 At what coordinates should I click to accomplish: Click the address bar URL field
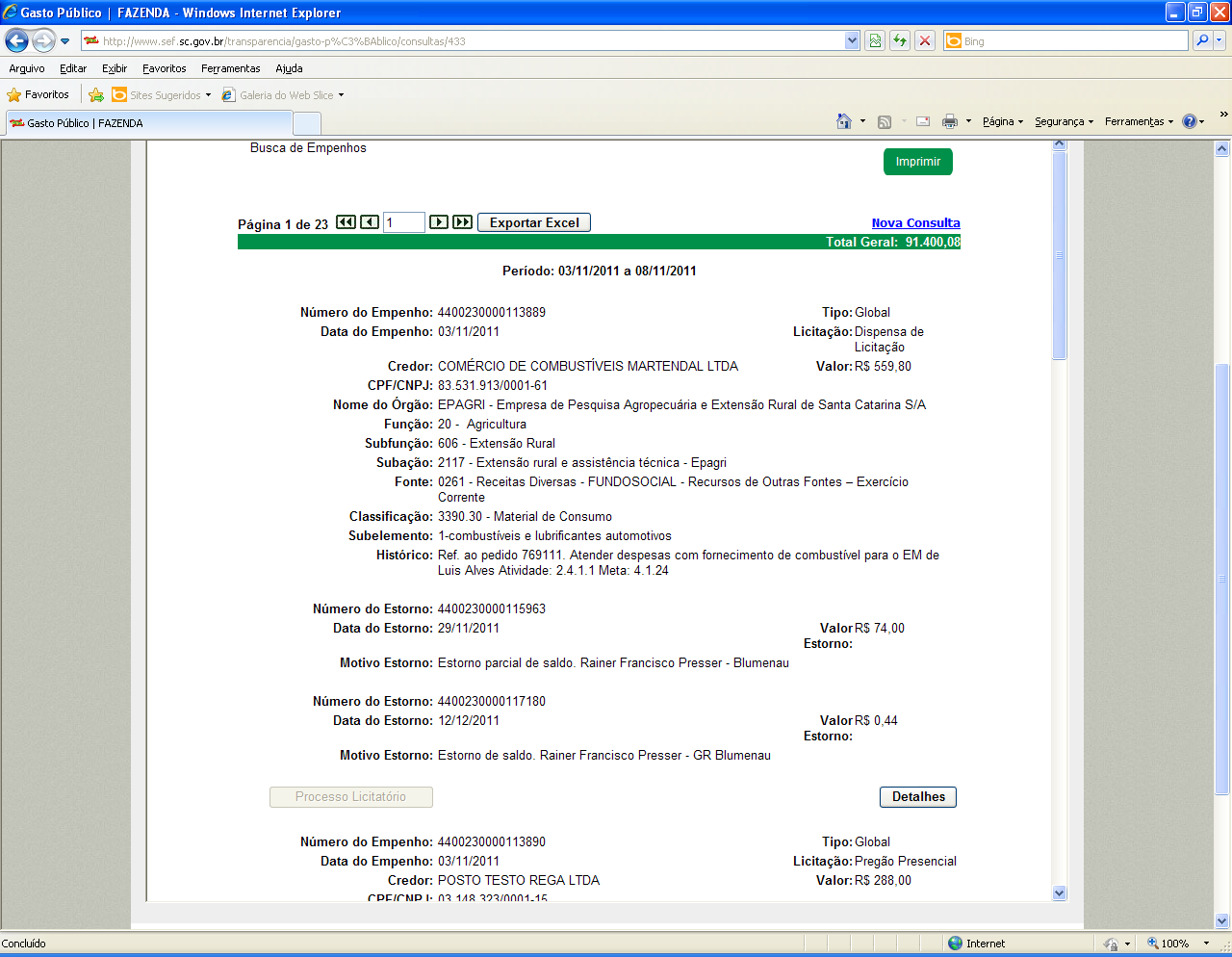pos(463,41)
